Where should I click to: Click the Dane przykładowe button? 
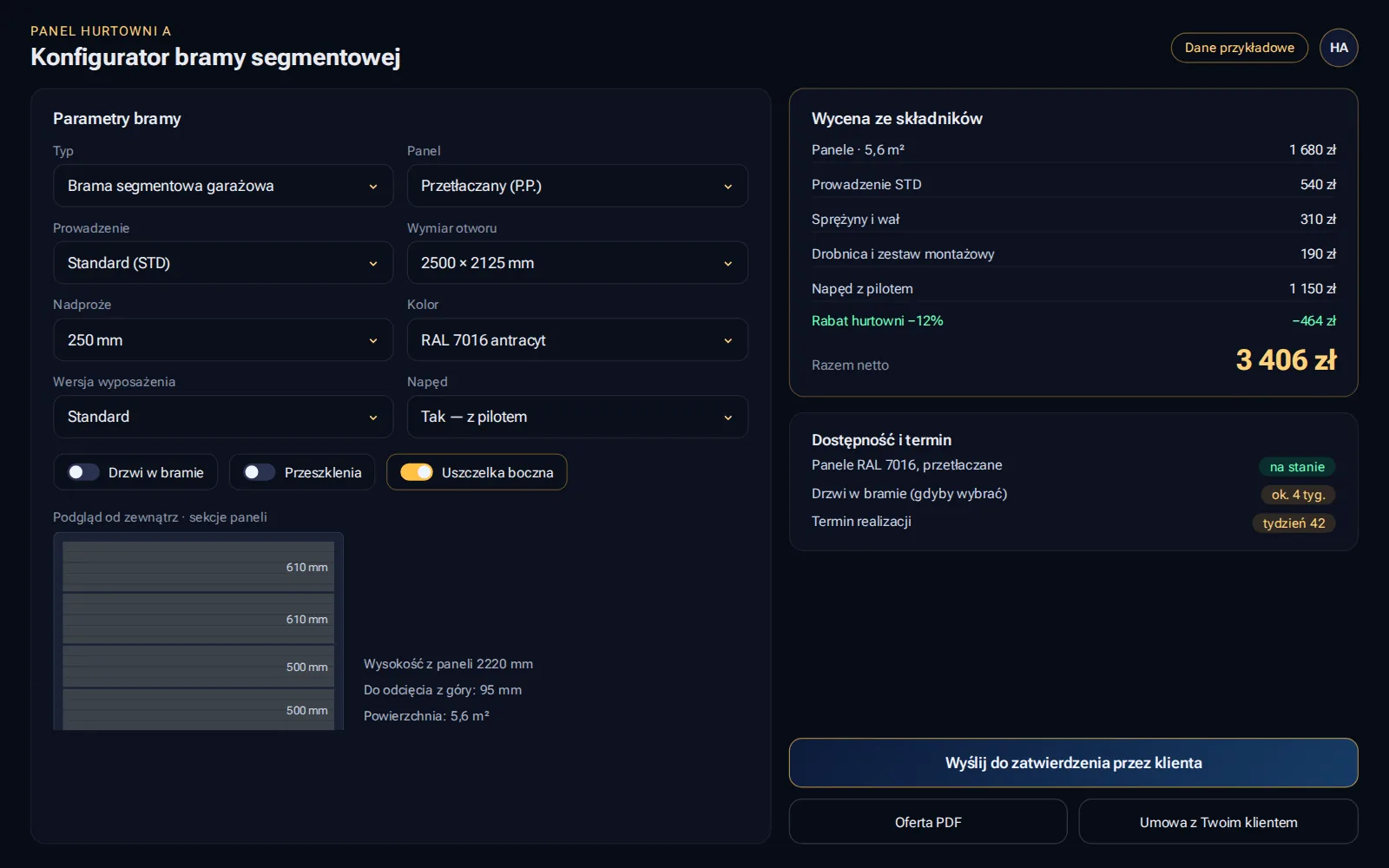pyautogui.click(x=1240, y=48)
